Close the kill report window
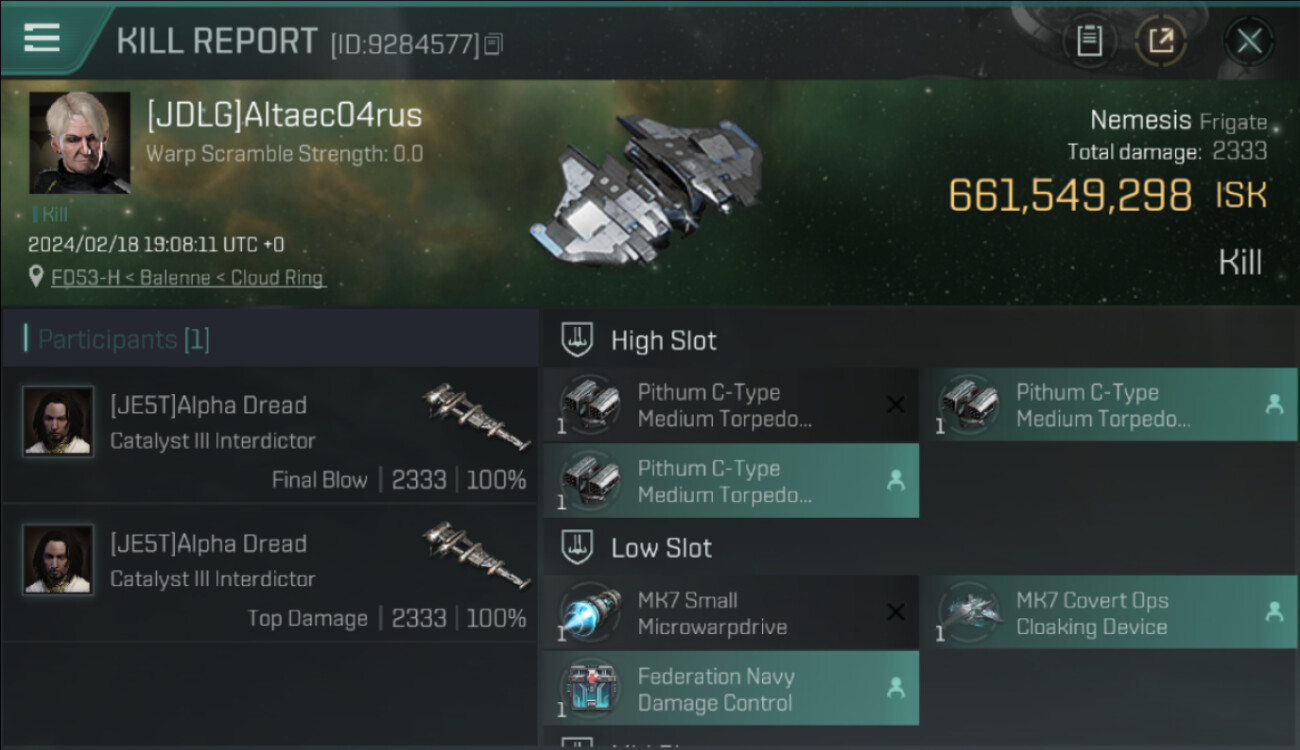1300x750 pixels. [x=1248, y=41]
